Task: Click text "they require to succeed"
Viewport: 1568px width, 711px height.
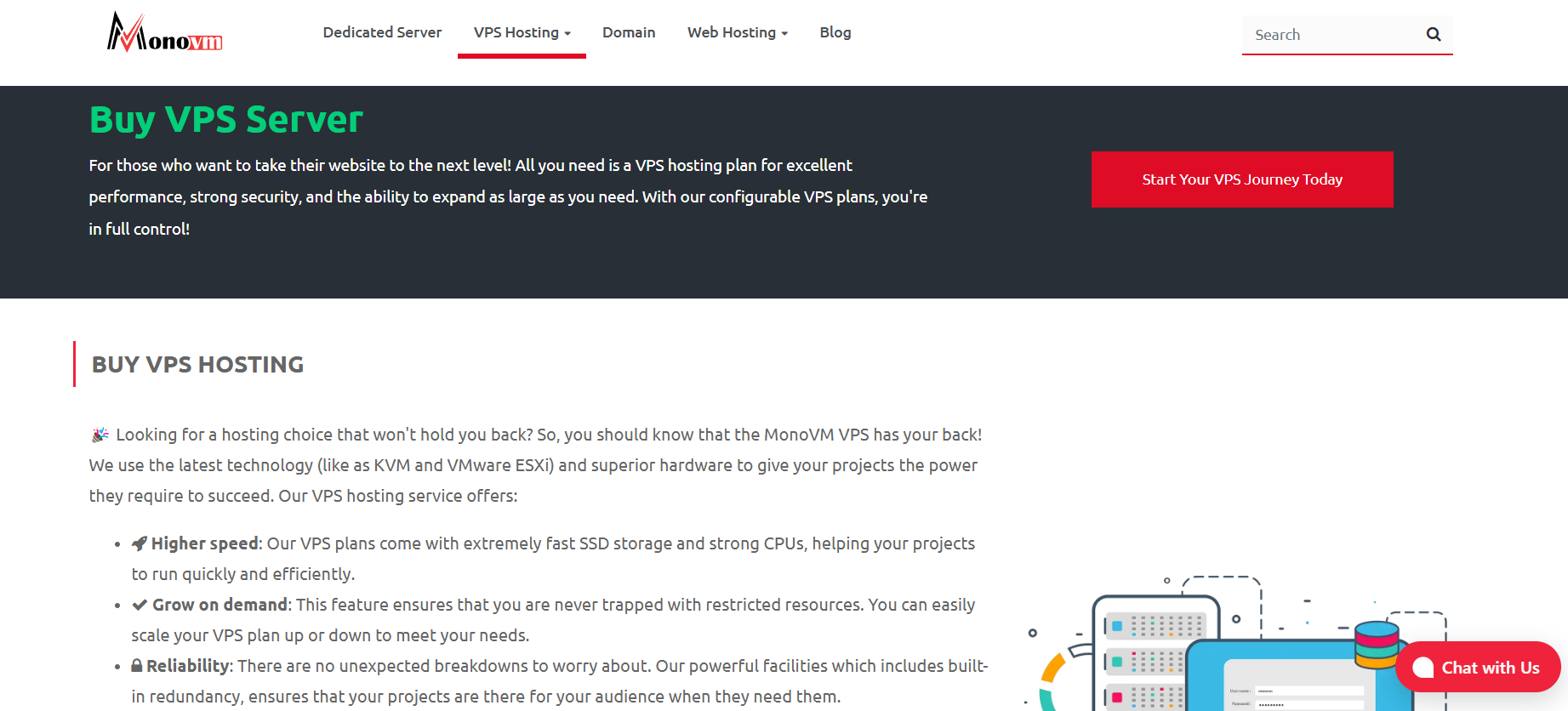Action: pos(180,496)
